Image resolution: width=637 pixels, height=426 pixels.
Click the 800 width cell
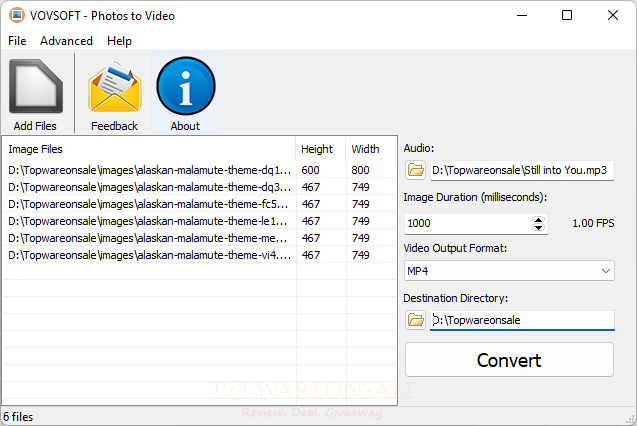click(360, 170)
